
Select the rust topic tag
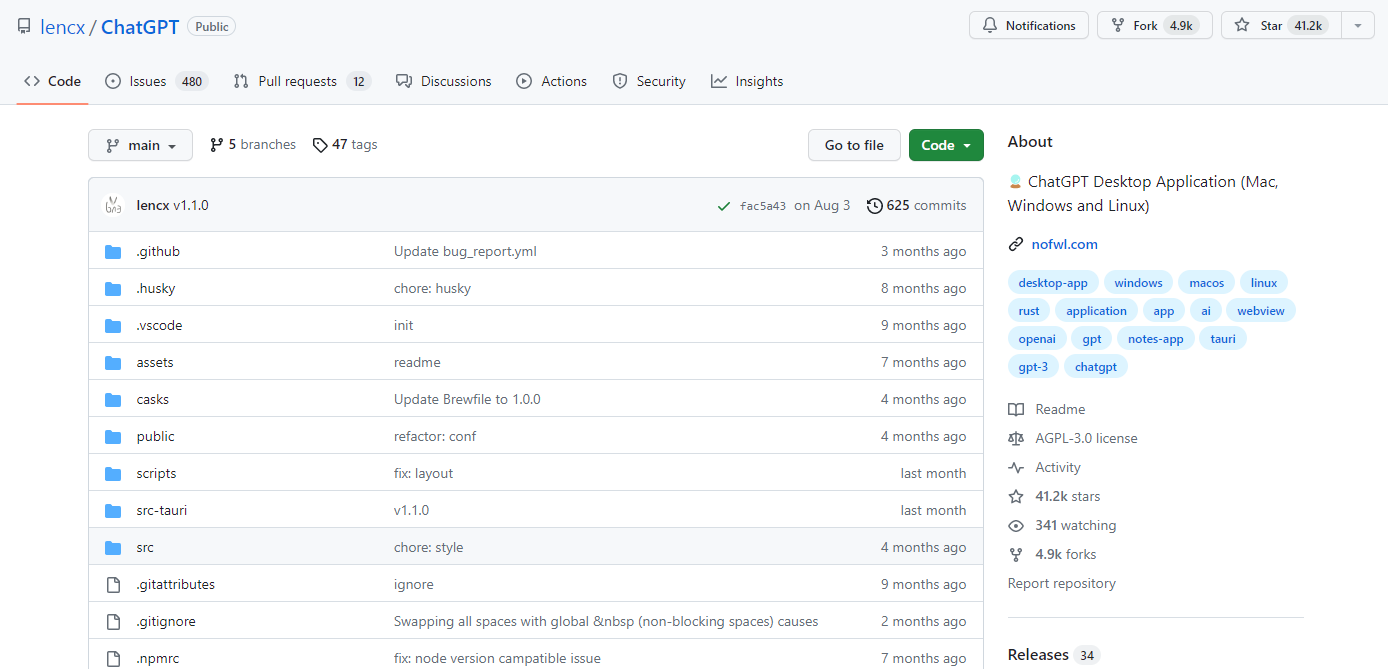pyautogui.click(x=1029, y=311)
